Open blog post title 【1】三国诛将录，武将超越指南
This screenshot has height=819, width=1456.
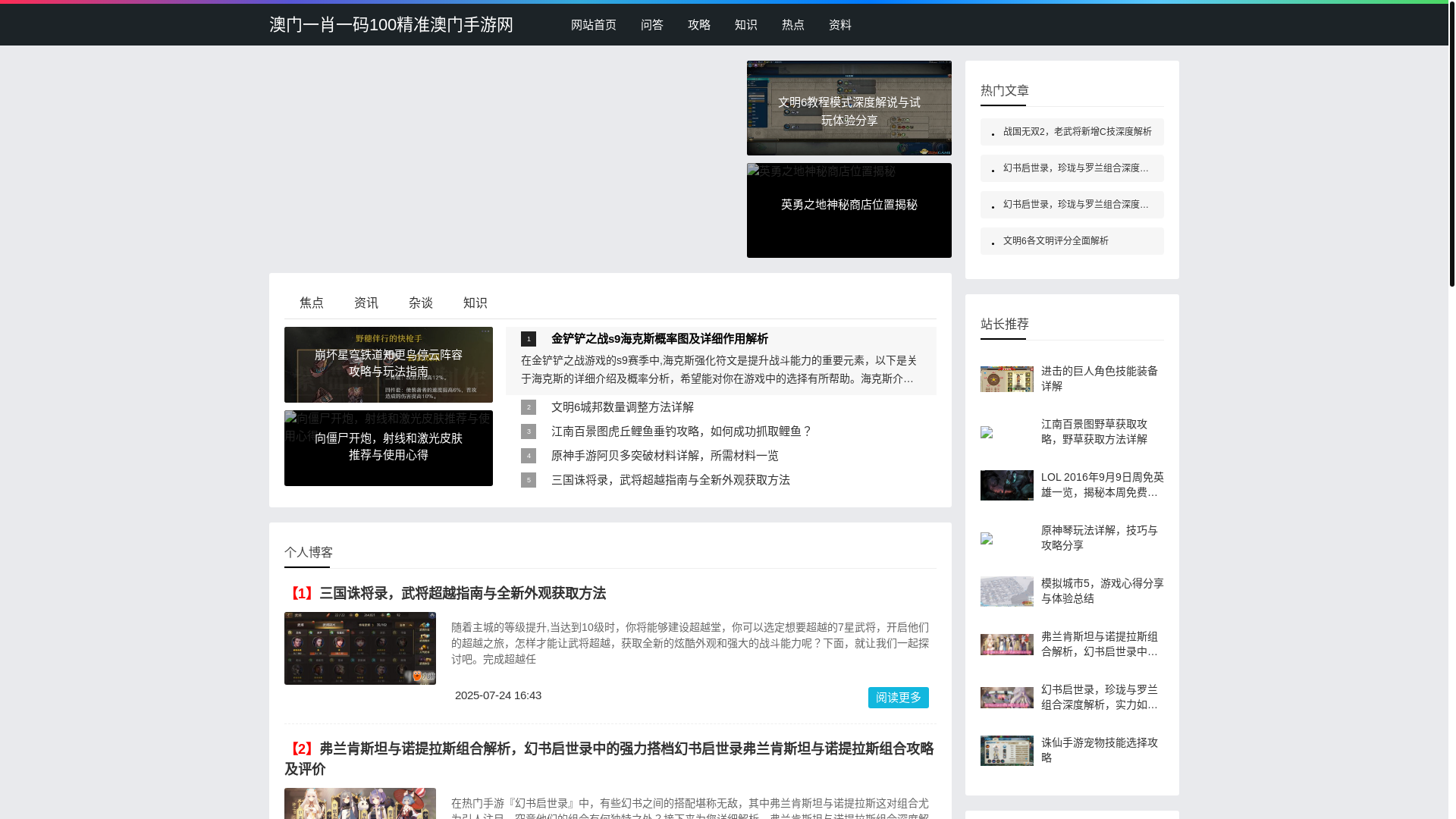445,593
